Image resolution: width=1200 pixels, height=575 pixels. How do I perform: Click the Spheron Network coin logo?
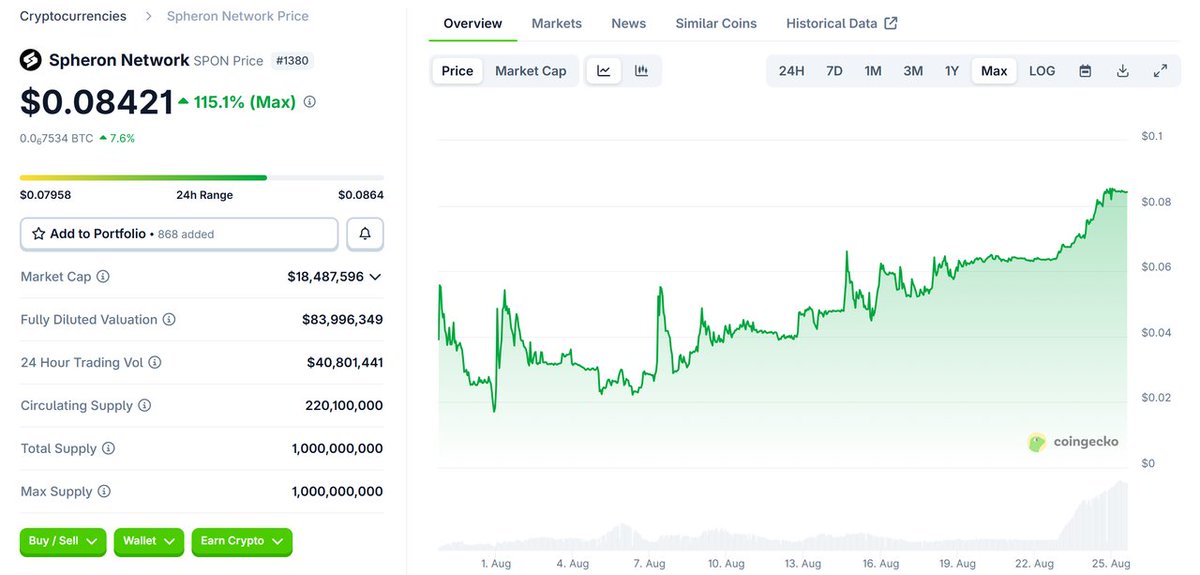coord(31,60)
